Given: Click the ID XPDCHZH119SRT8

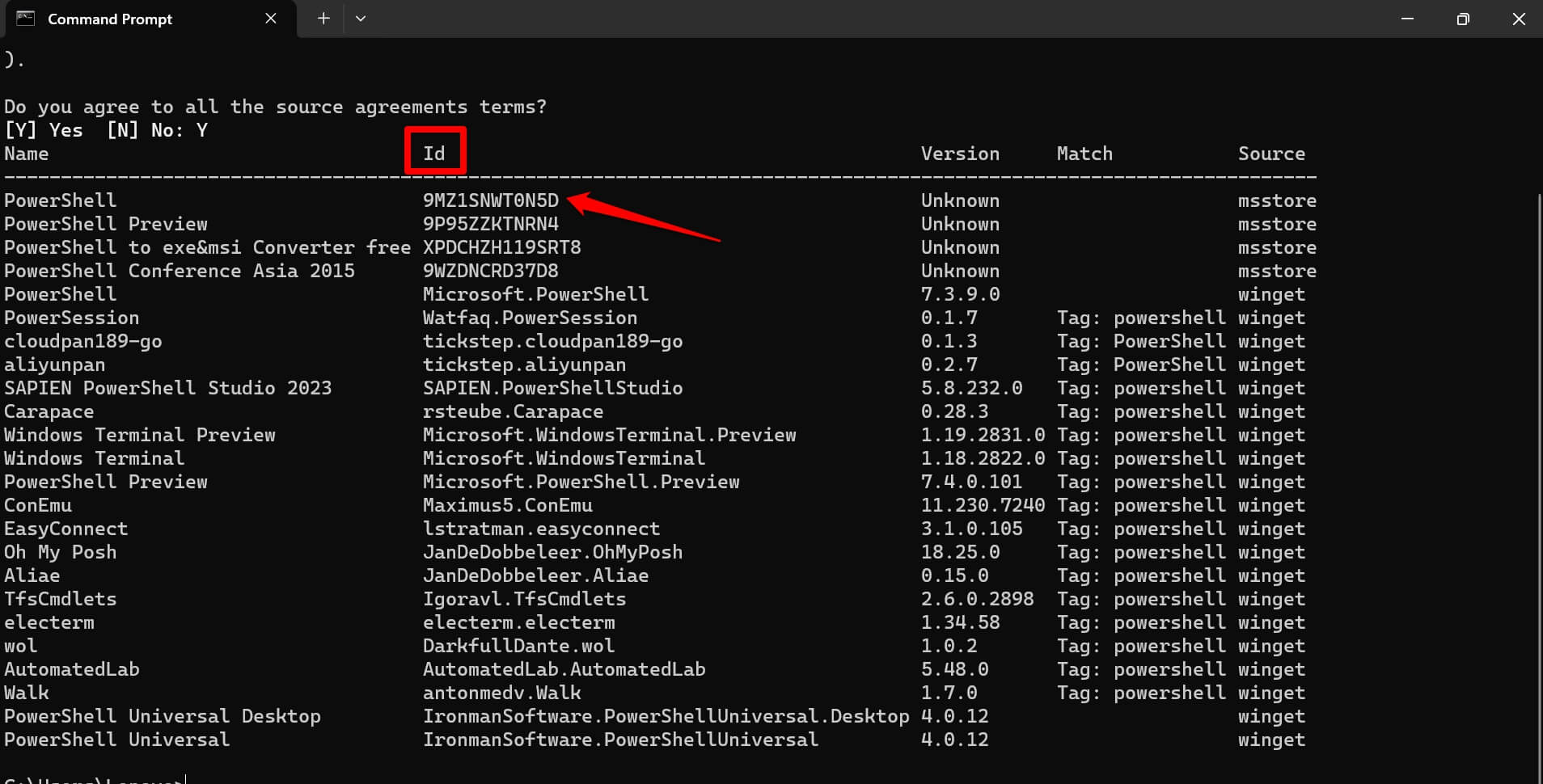Looking at the screenshot, I should (502, 247).
